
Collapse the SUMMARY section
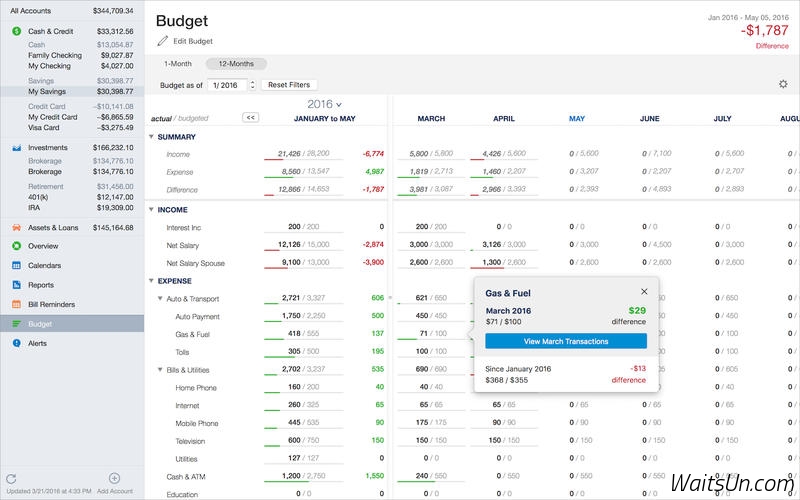(x=151, y=137)
